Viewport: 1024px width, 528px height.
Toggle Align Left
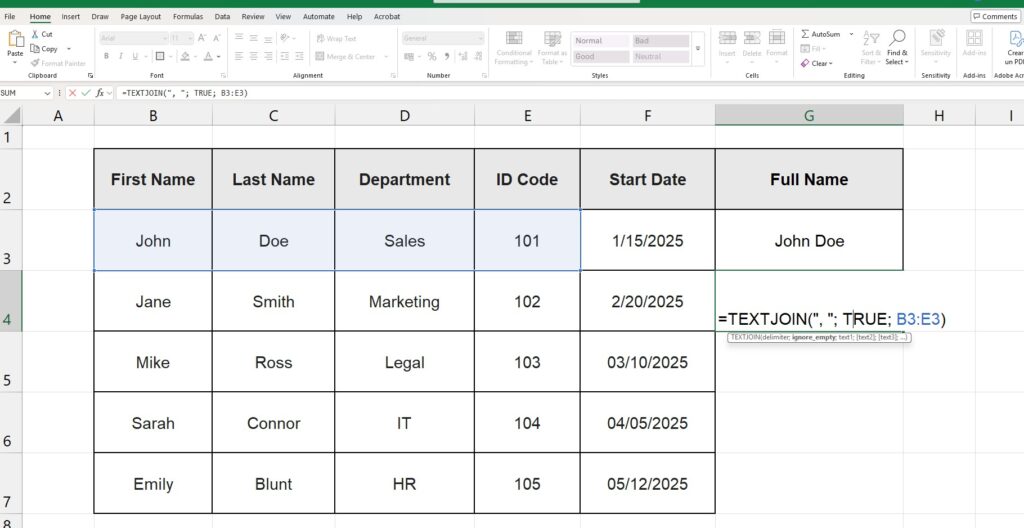239,57
